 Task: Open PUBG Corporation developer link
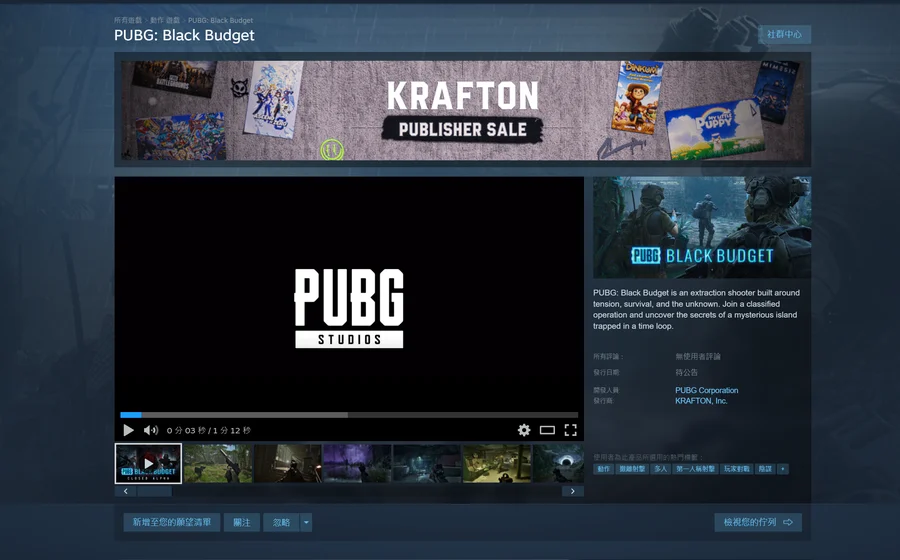(706, 390)
